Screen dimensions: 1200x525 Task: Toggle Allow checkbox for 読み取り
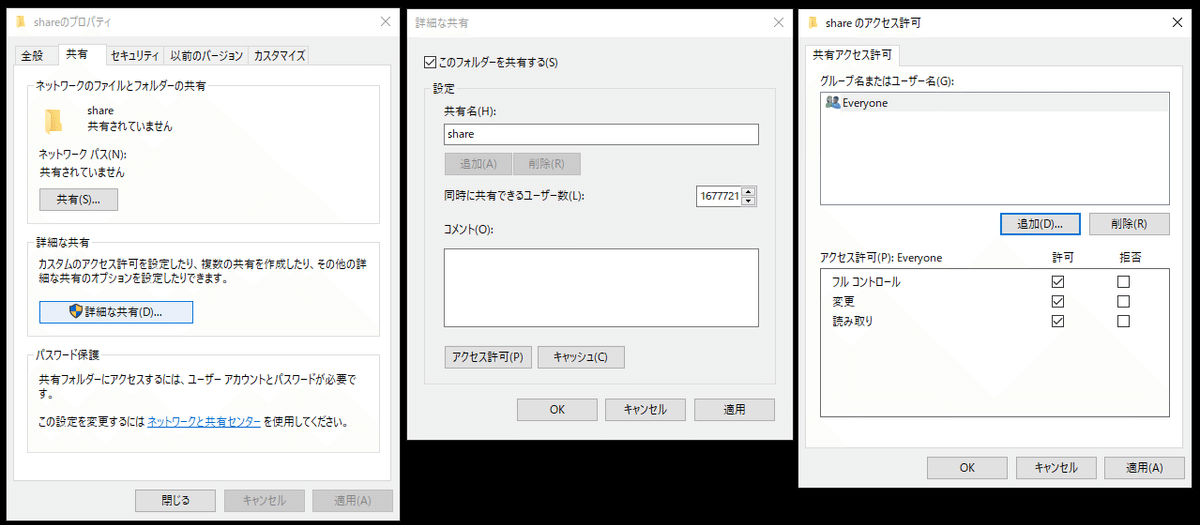1058,321
